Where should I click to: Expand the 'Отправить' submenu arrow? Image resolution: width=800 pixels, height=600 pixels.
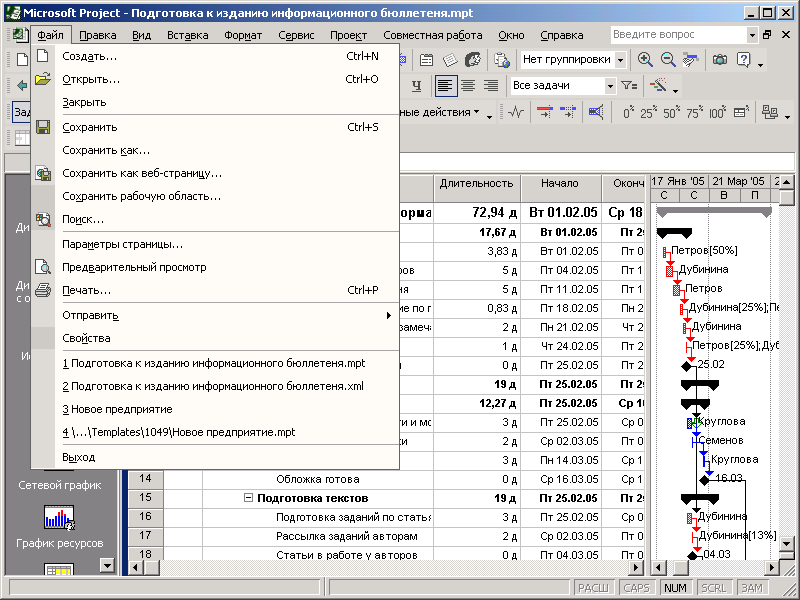click(x=389, y=315)
